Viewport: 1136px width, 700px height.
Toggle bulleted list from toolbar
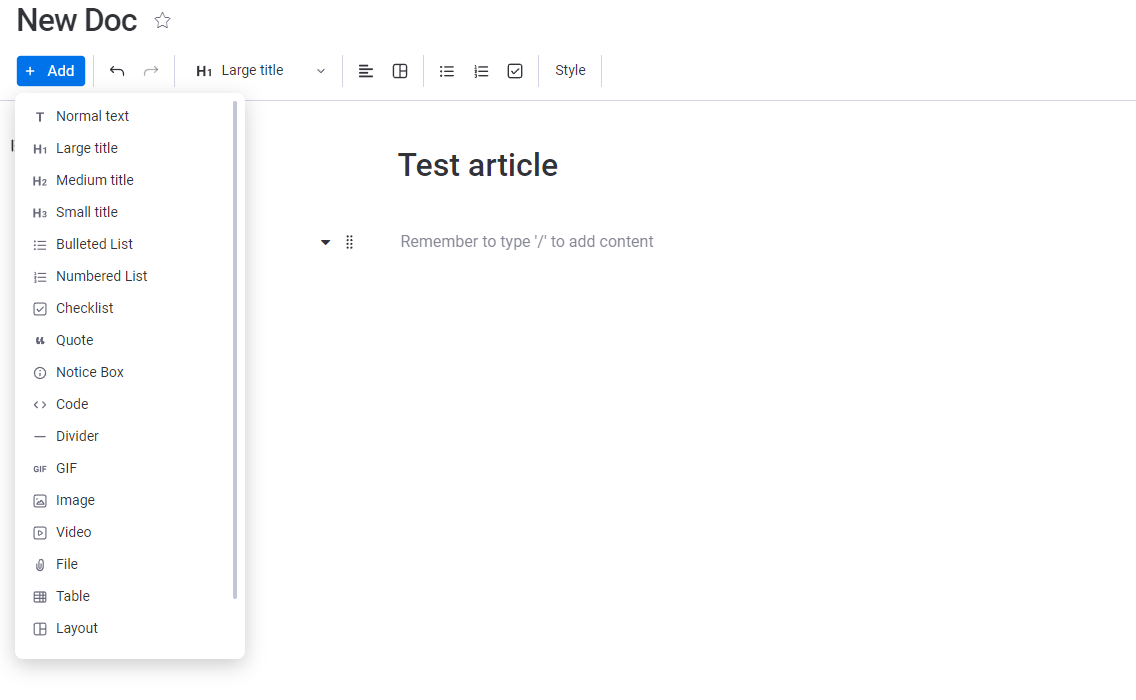(447, 71)
